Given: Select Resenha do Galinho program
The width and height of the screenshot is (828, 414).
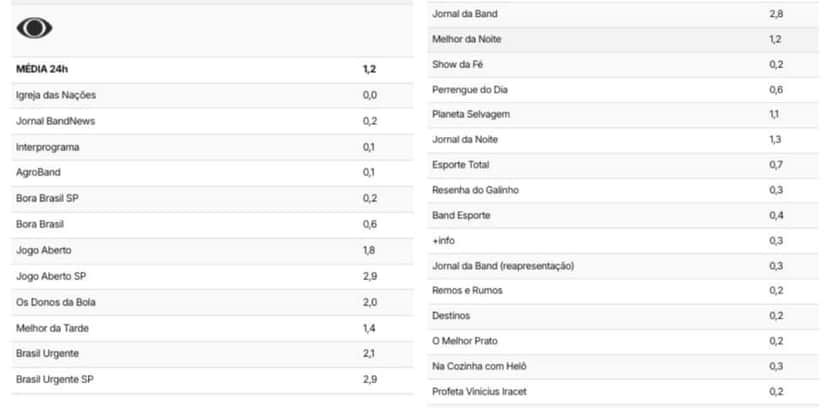Looking at the screenshot, I should pyautogui.click(x=623, y=190).
